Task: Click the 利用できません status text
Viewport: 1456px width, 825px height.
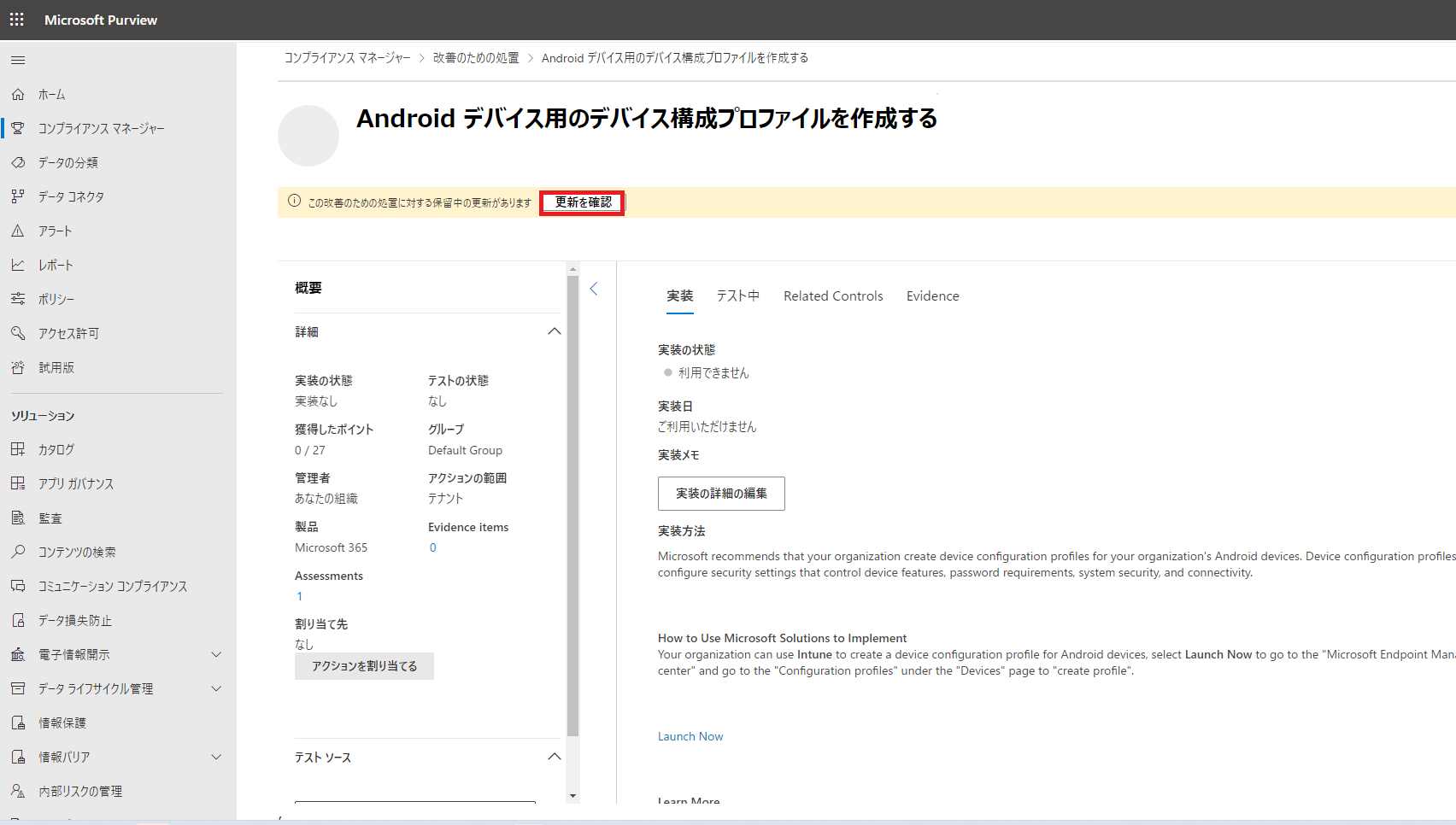Action: 713,373
